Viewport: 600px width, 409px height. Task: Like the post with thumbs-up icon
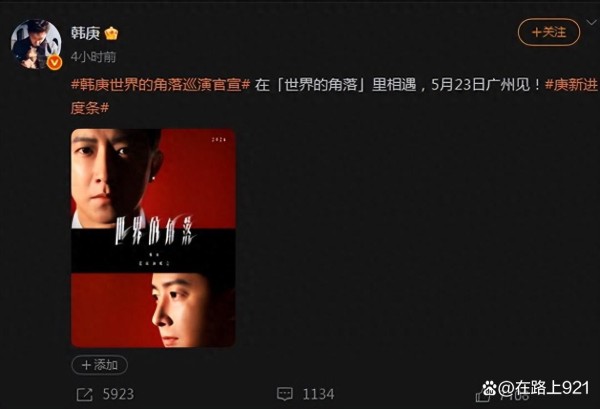pyautogui.click(x=481, y=396)
